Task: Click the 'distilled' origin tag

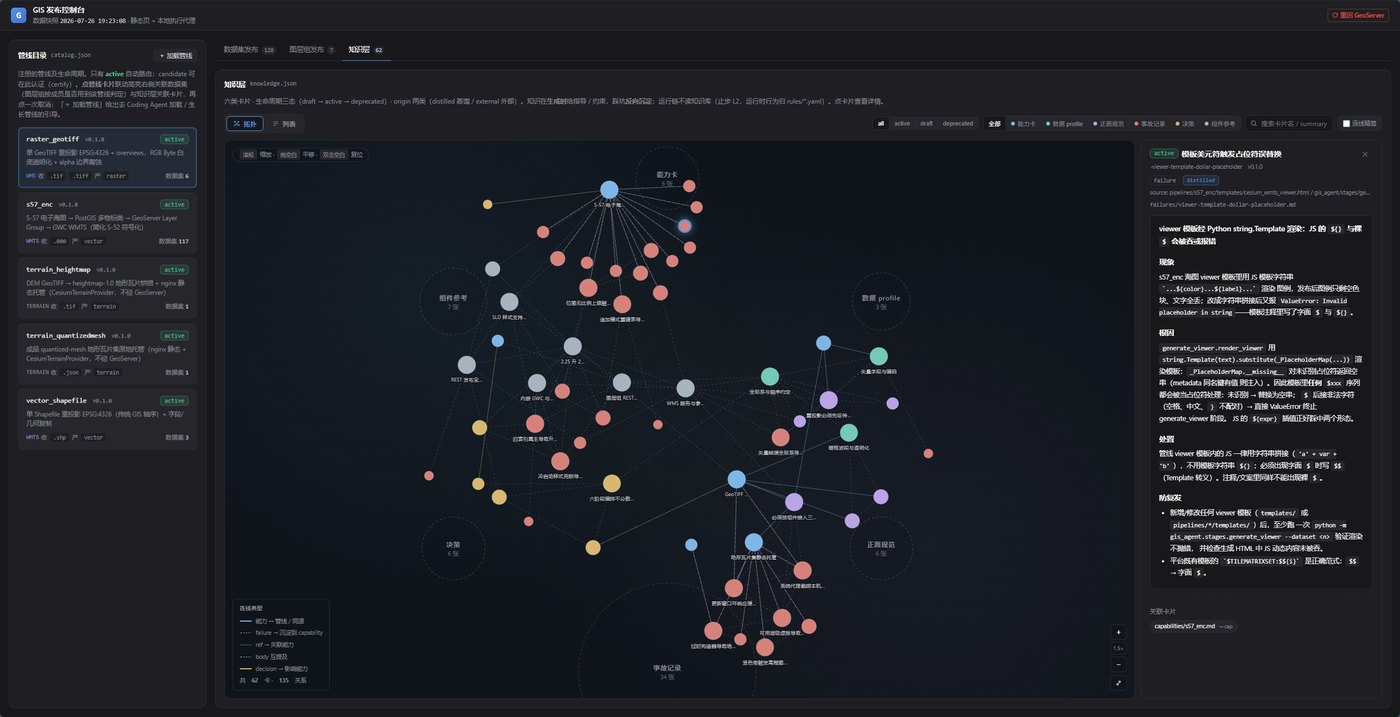Action: pyautogui.click(x=1201, y=180)
